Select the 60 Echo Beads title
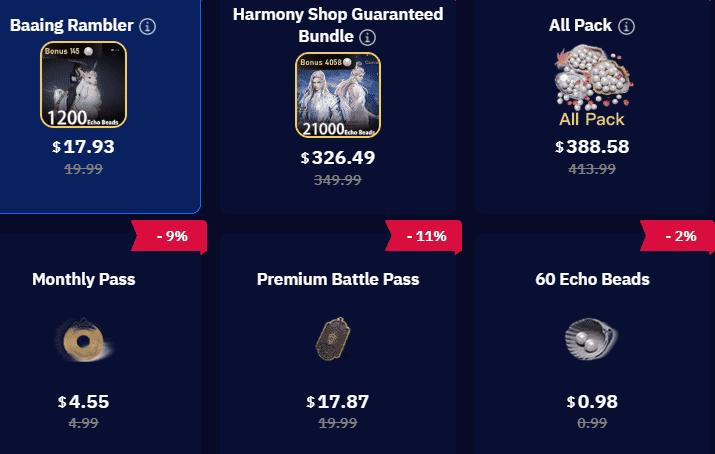Screen dimensions: 715x454 pos(592,279)
